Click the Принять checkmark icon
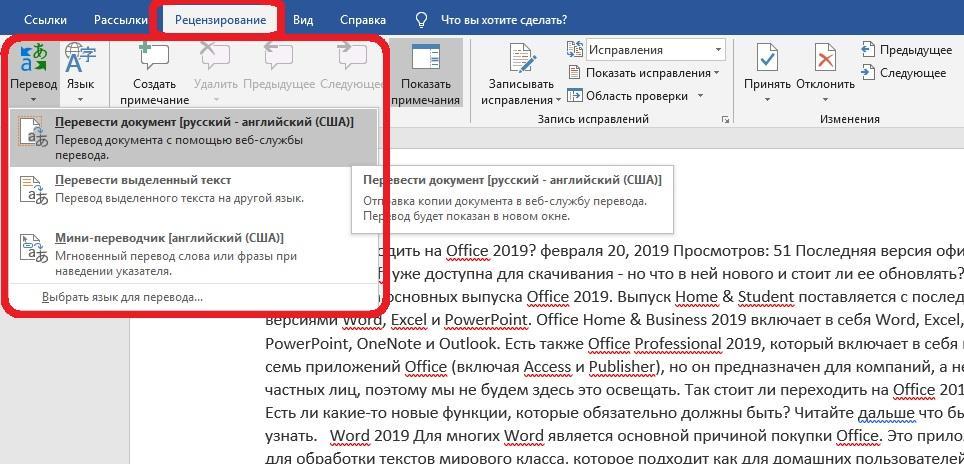The width and height of the screenshot is (964, 464). click(767, 59)
